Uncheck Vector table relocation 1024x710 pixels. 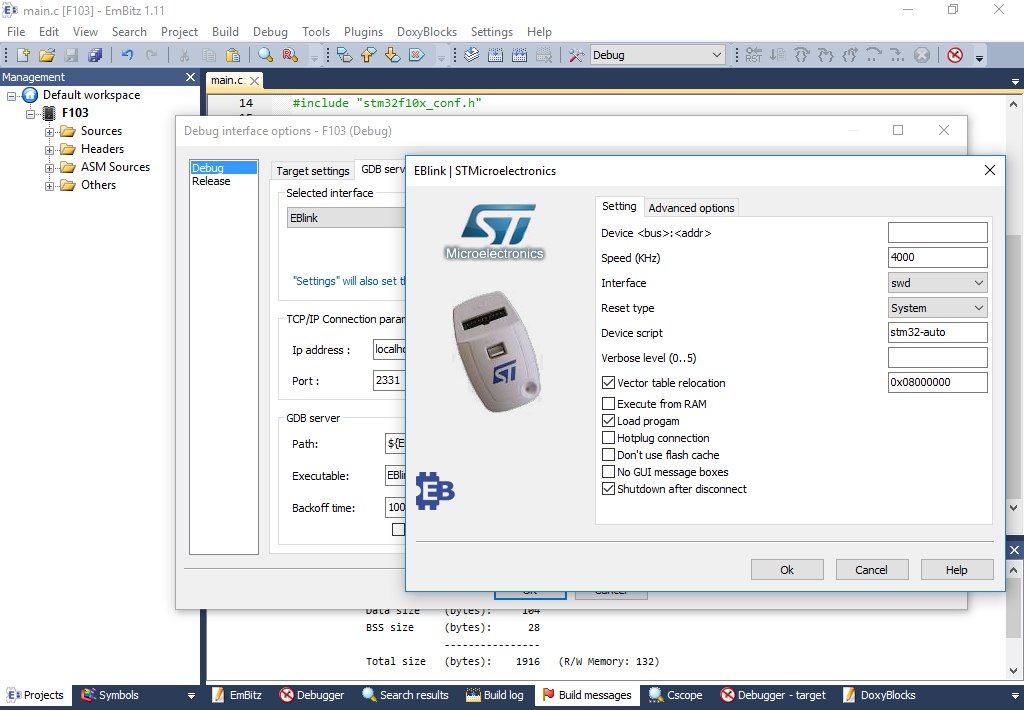pyautogui.click(x=608, y=383)
